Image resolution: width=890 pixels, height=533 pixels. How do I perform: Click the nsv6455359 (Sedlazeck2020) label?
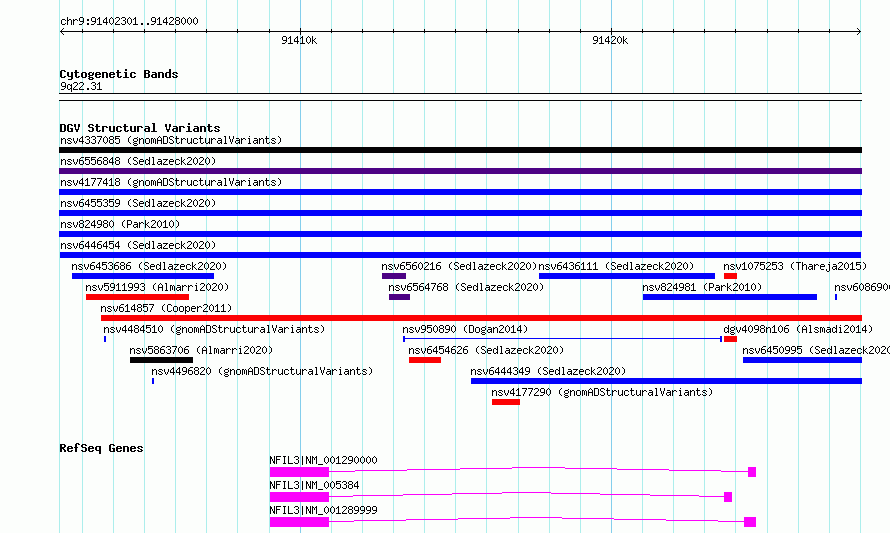[x=138, y=203]
